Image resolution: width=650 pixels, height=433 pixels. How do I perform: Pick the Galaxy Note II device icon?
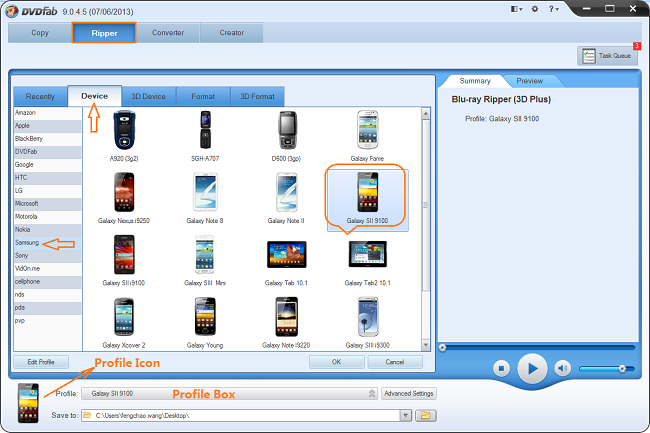point(287,192)
